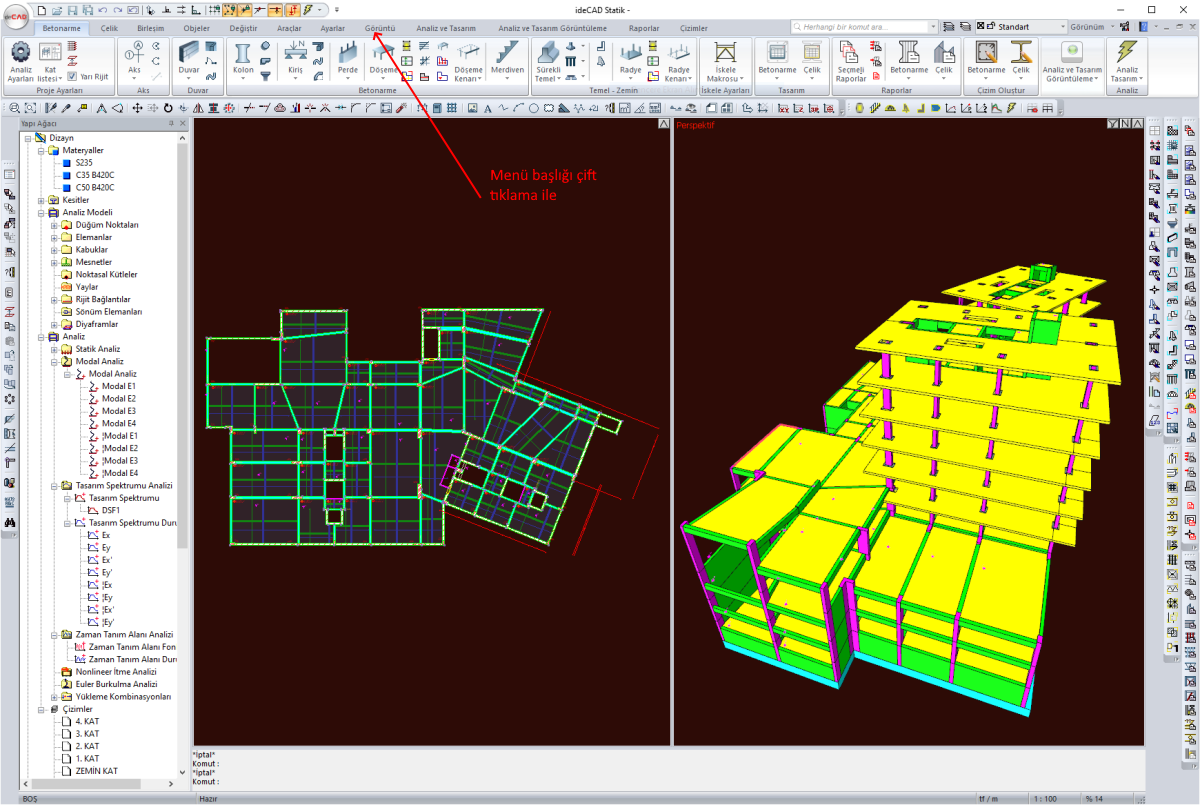Viewport: 1200px width, 805px height.
Task: Pin the Yapı Ağacı panel
Action: 172,123
